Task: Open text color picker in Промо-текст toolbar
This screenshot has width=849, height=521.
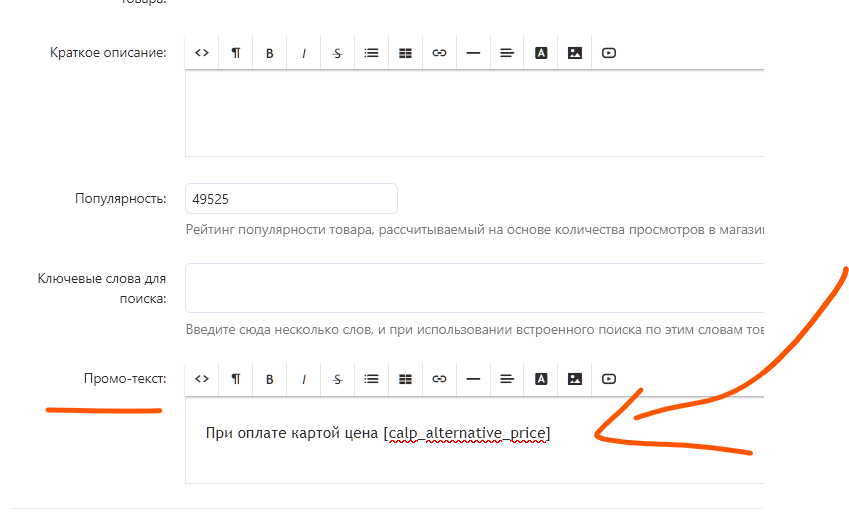Action: point(541,379)
